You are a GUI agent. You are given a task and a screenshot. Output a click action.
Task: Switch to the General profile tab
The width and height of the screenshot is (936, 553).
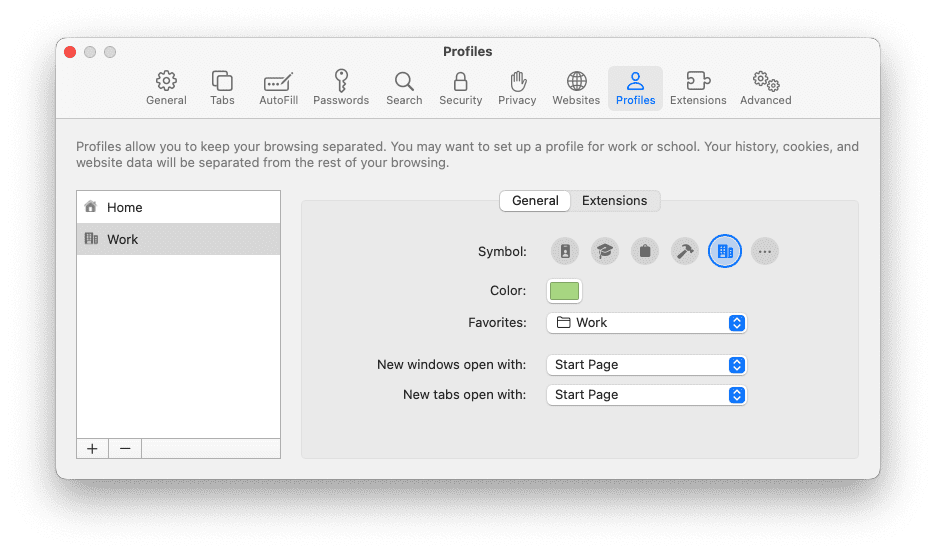(x=535, y=201)
